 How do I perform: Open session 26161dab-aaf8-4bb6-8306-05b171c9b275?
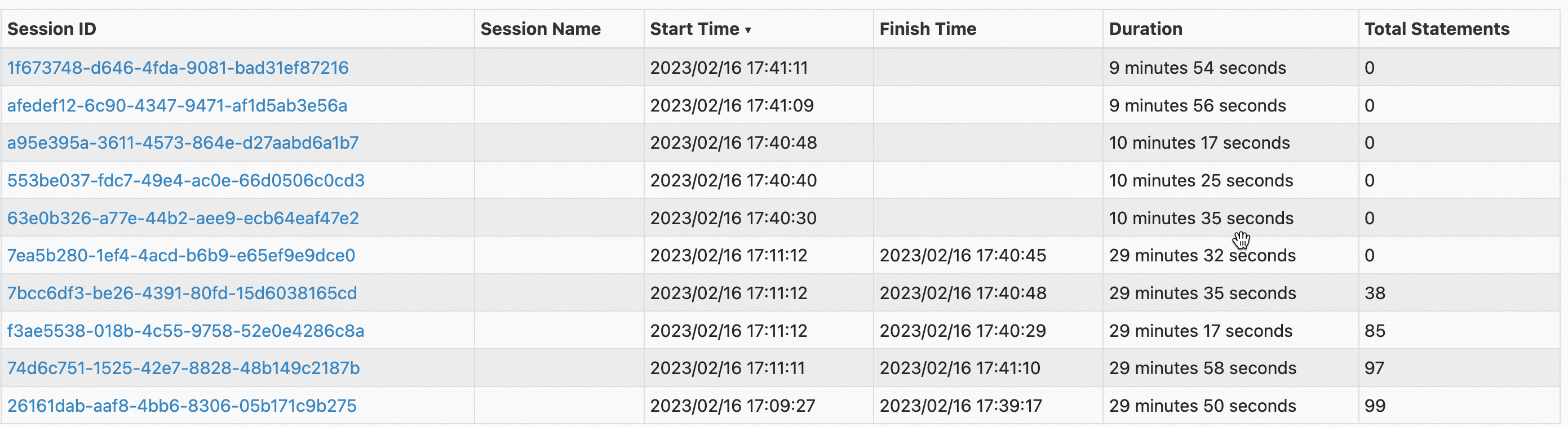pos(182,406)
